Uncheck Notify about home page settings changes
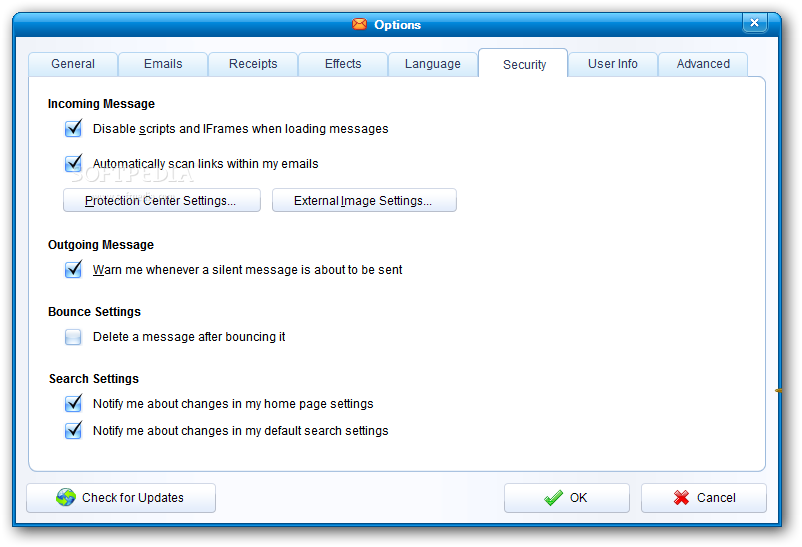The height and width of the screenshot is (547, 802). pos(73,403)
